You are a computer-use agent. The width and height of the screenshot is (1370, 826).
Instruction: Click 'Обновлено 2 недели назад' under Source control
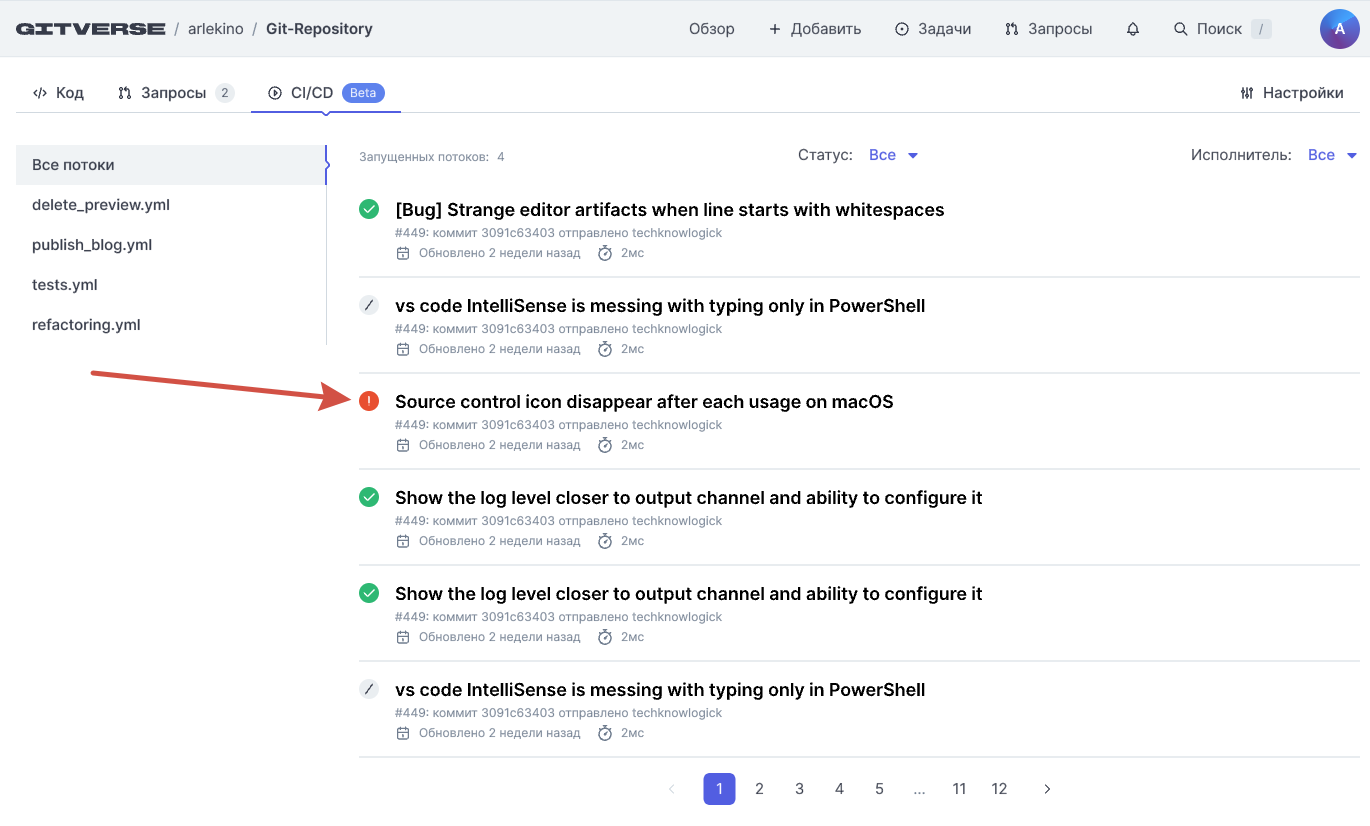click(x=499, y=445)
